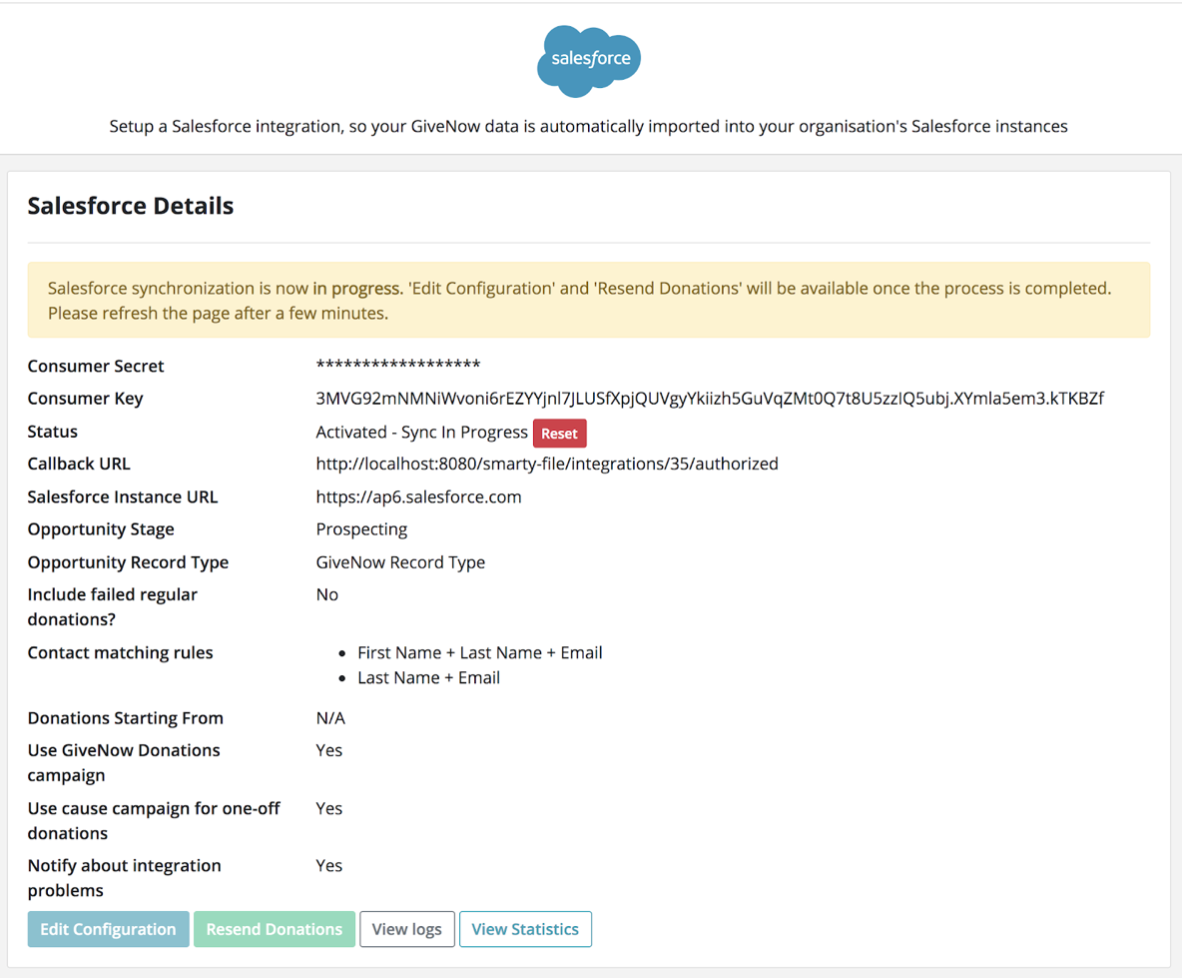Click the yellow synchronization in progress notice

point(589,300)
